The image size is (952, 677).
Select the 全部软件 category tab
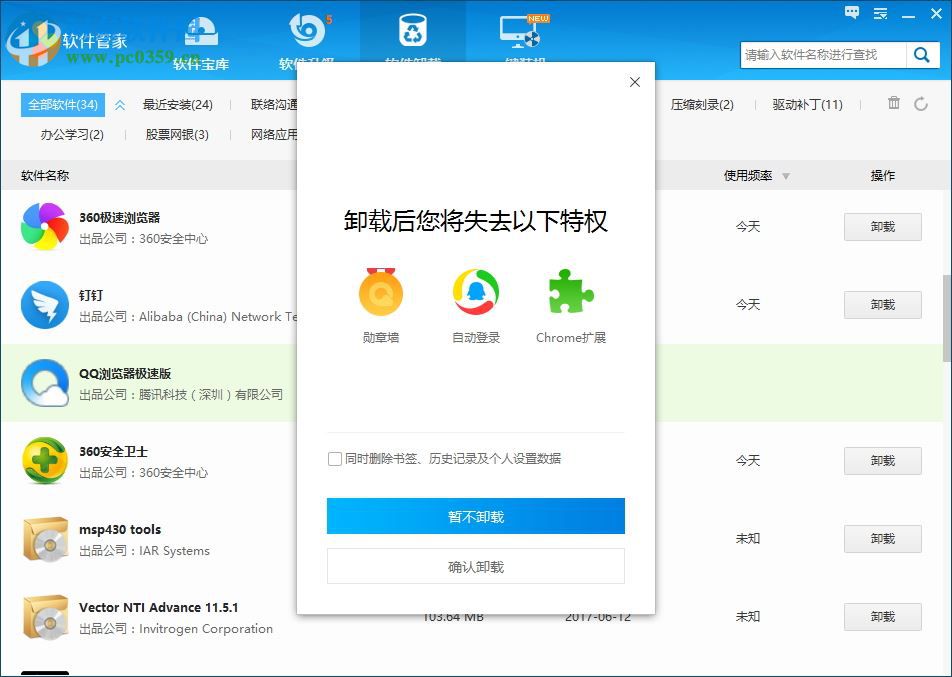(x=62, y=103)
